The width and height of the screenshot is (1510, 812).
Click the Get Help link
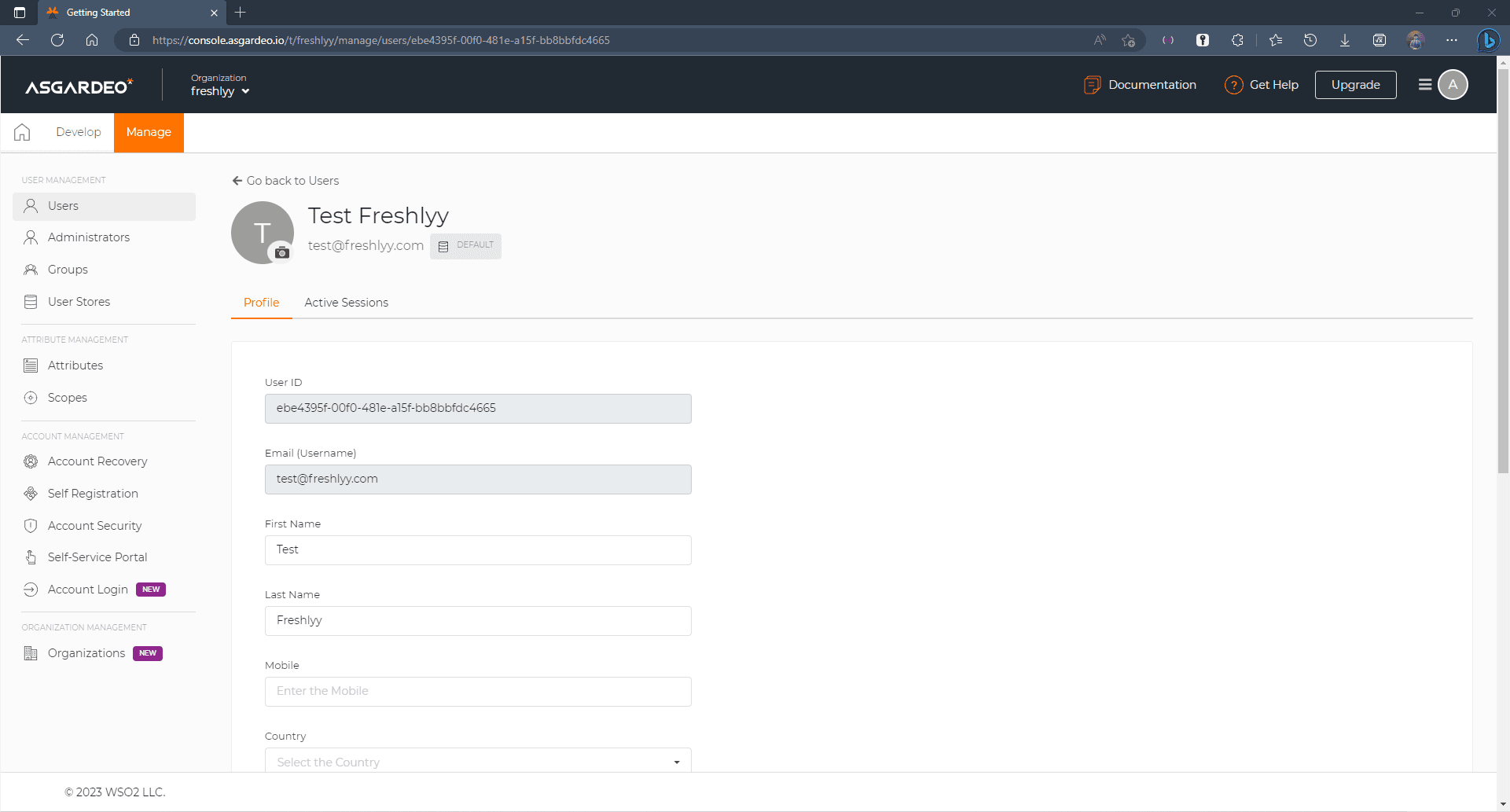[1274, 85]
